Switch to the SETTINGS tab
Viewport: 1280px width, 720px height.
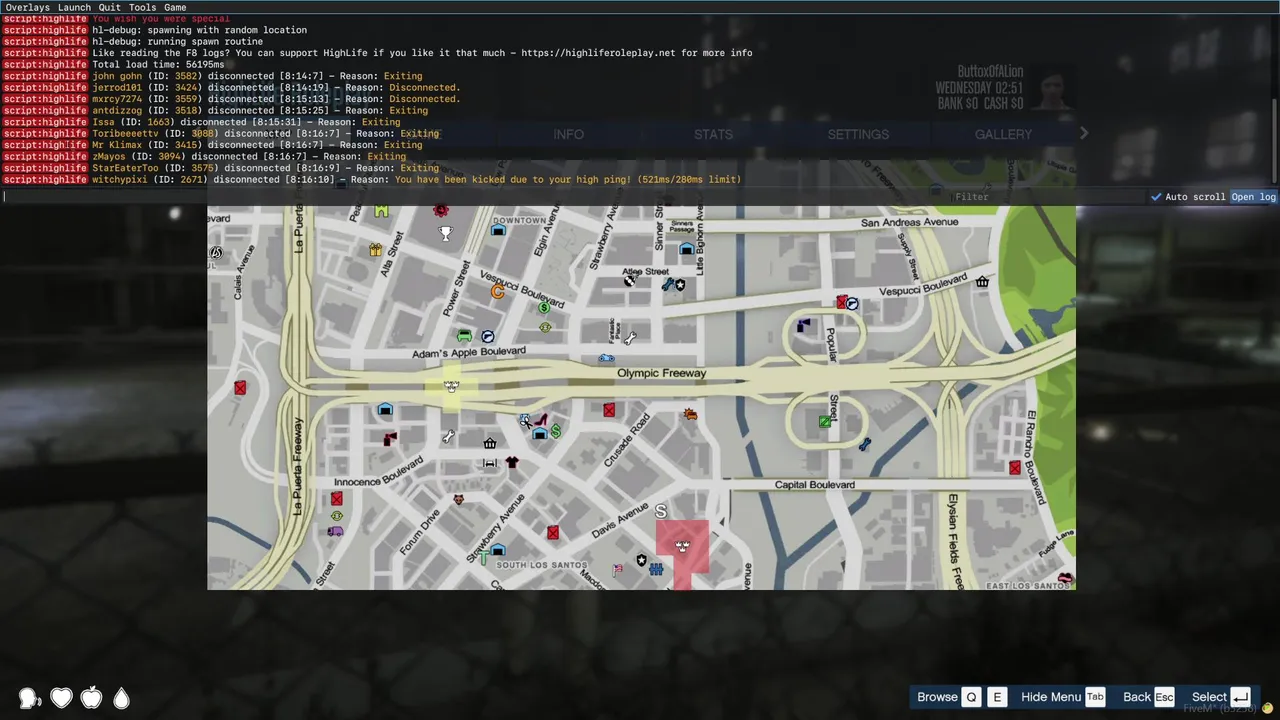(858, 134)
